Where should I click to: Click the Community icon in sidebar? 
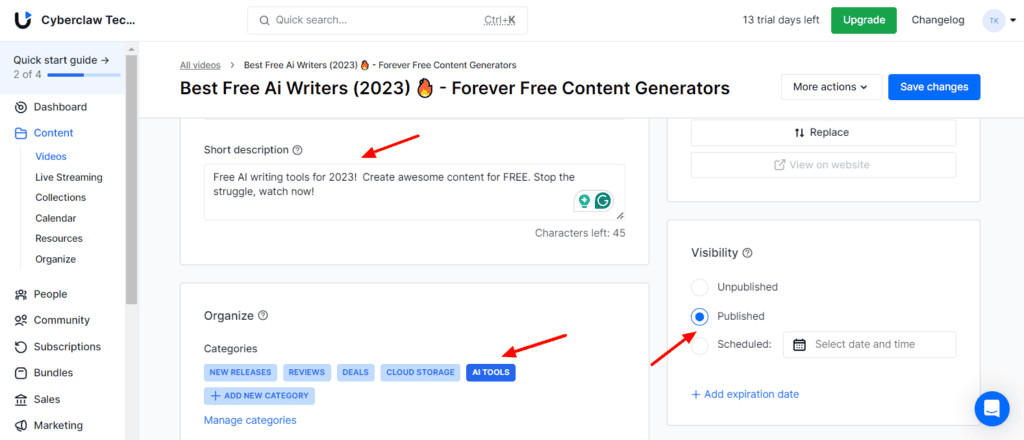pos(21,321)
